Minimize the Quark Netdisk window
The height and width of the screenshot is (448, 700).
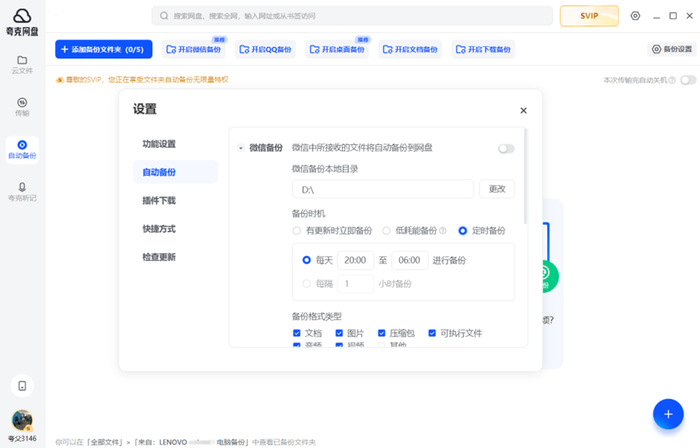point(656,16)
